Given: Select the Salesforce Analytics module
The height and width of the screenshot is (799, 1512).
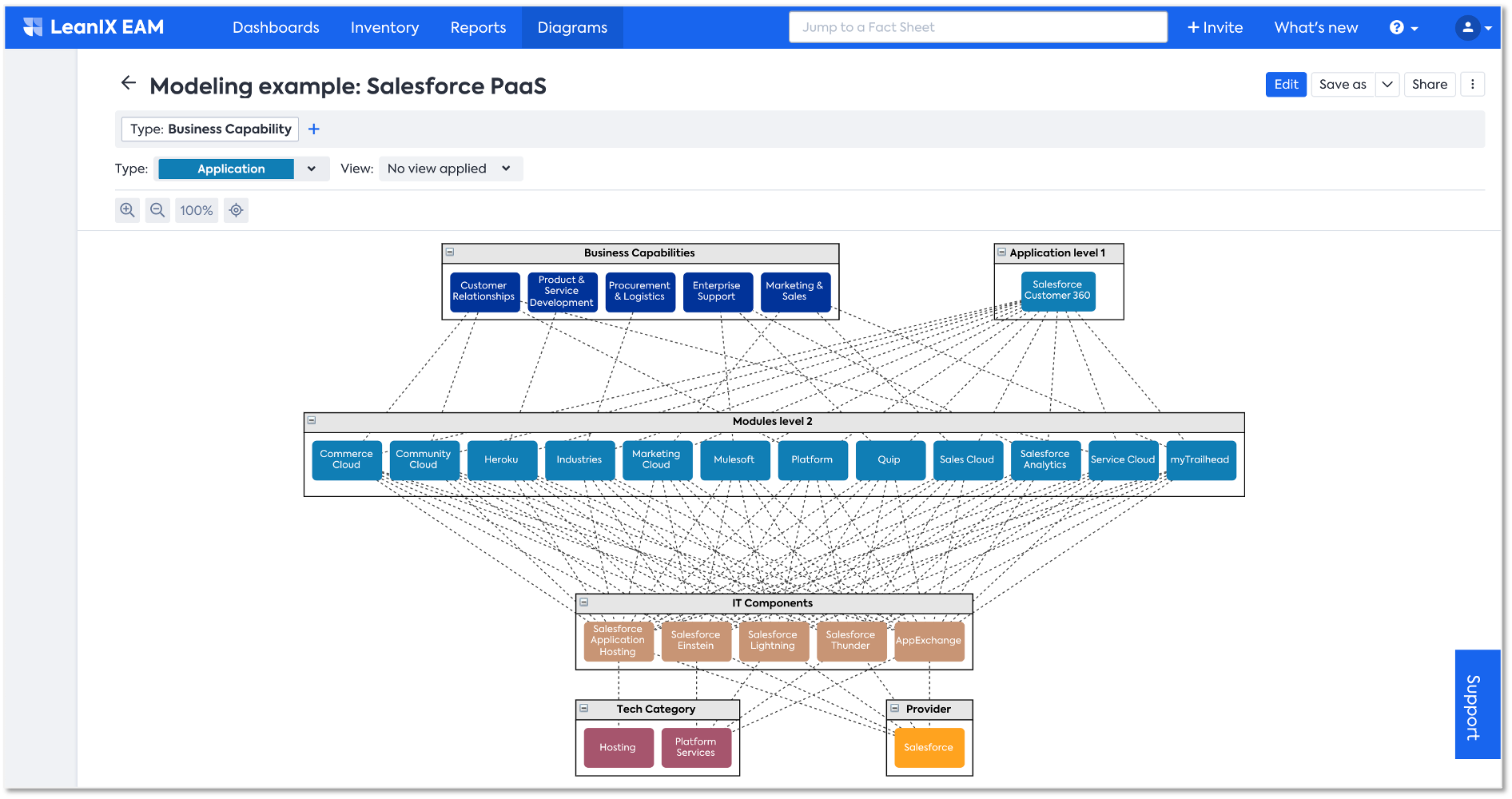Looking at the screenshot, I should [1045, 460].
